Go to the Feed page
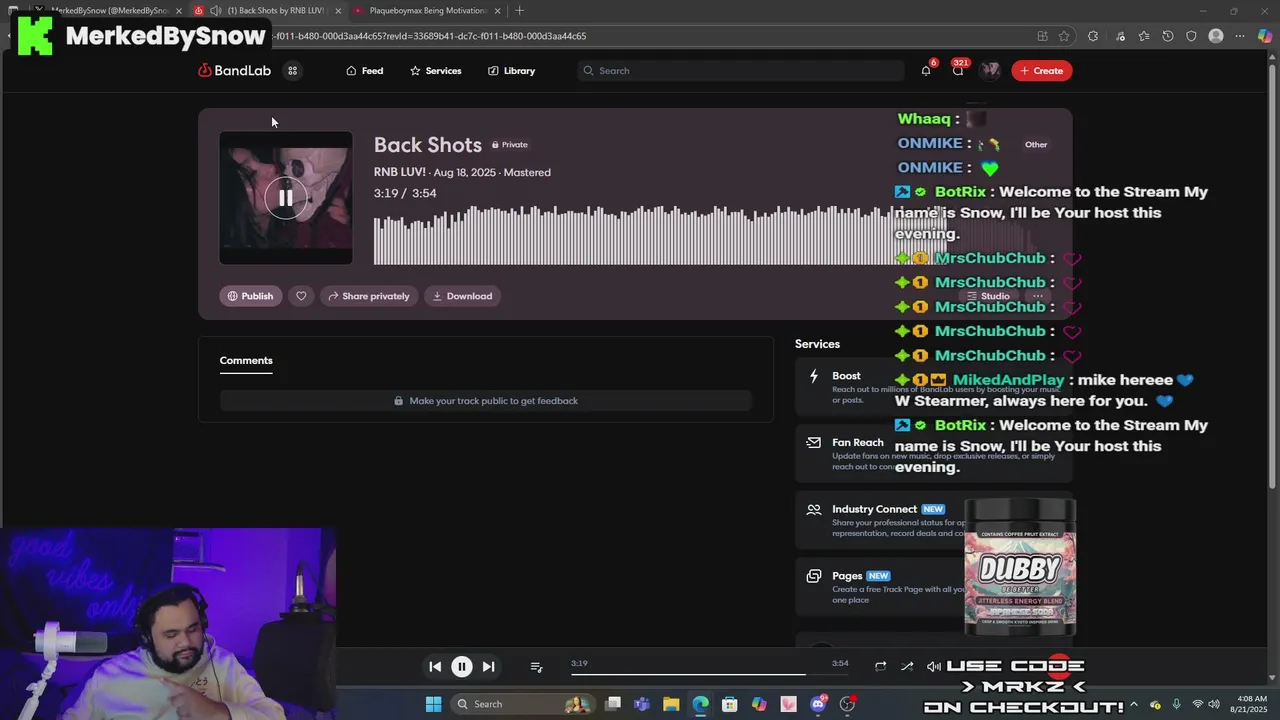Viewport: 1280px width, 720px height. tap(364, 71)
